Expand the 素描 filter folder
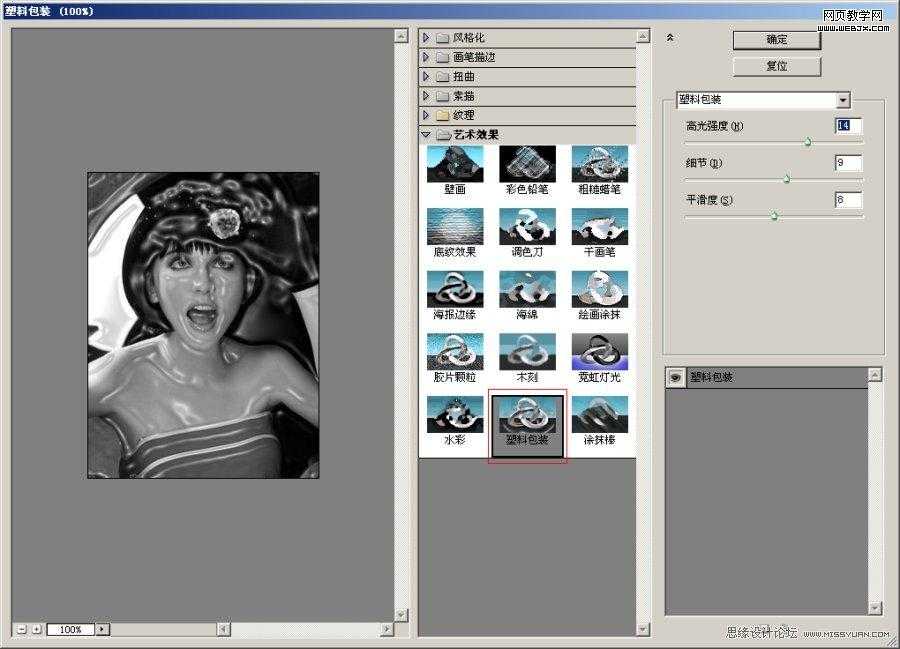This screenshot has width=900, height=649. coord(426,95)
